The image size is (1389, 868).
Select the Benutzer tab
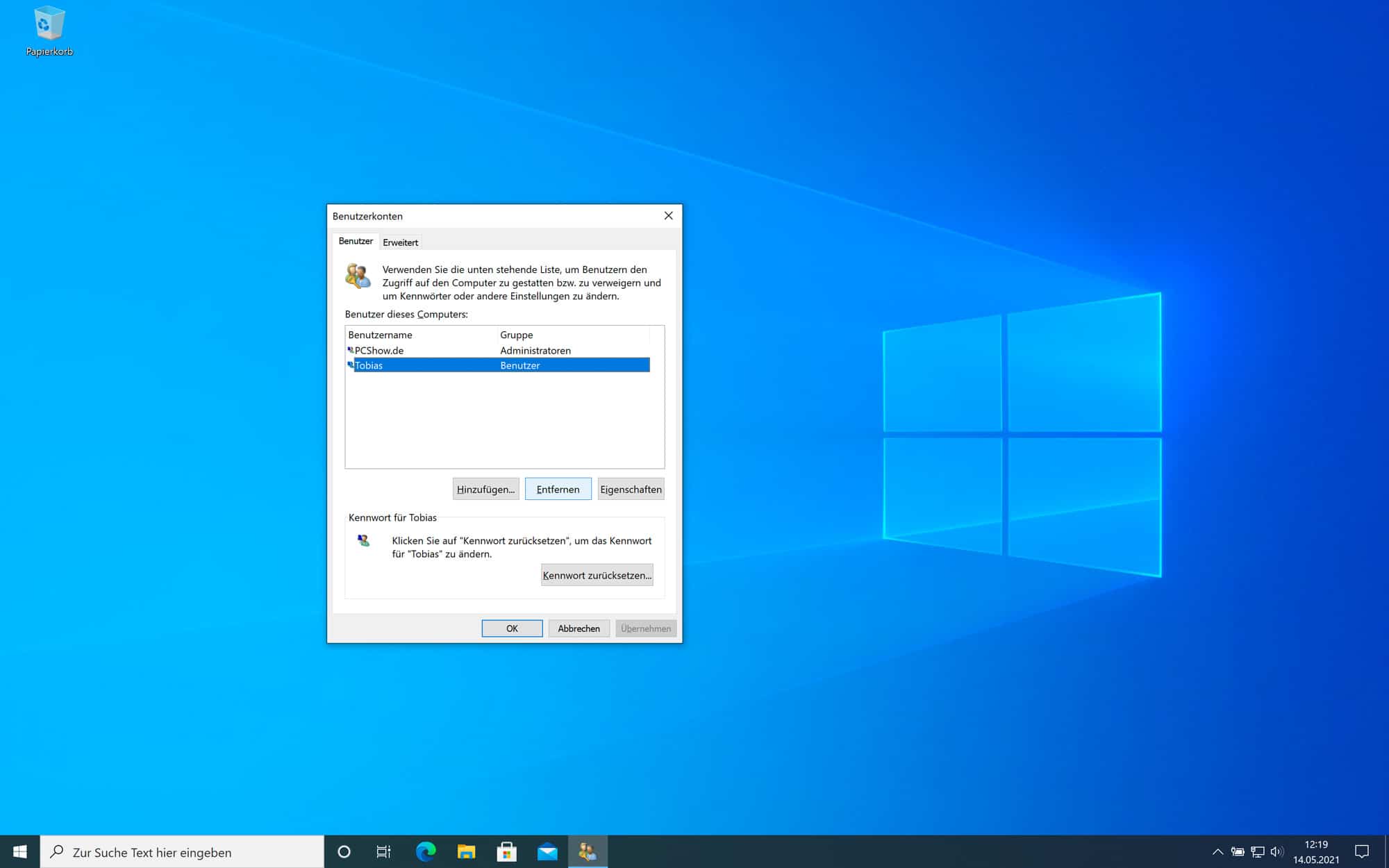[356, 241]
